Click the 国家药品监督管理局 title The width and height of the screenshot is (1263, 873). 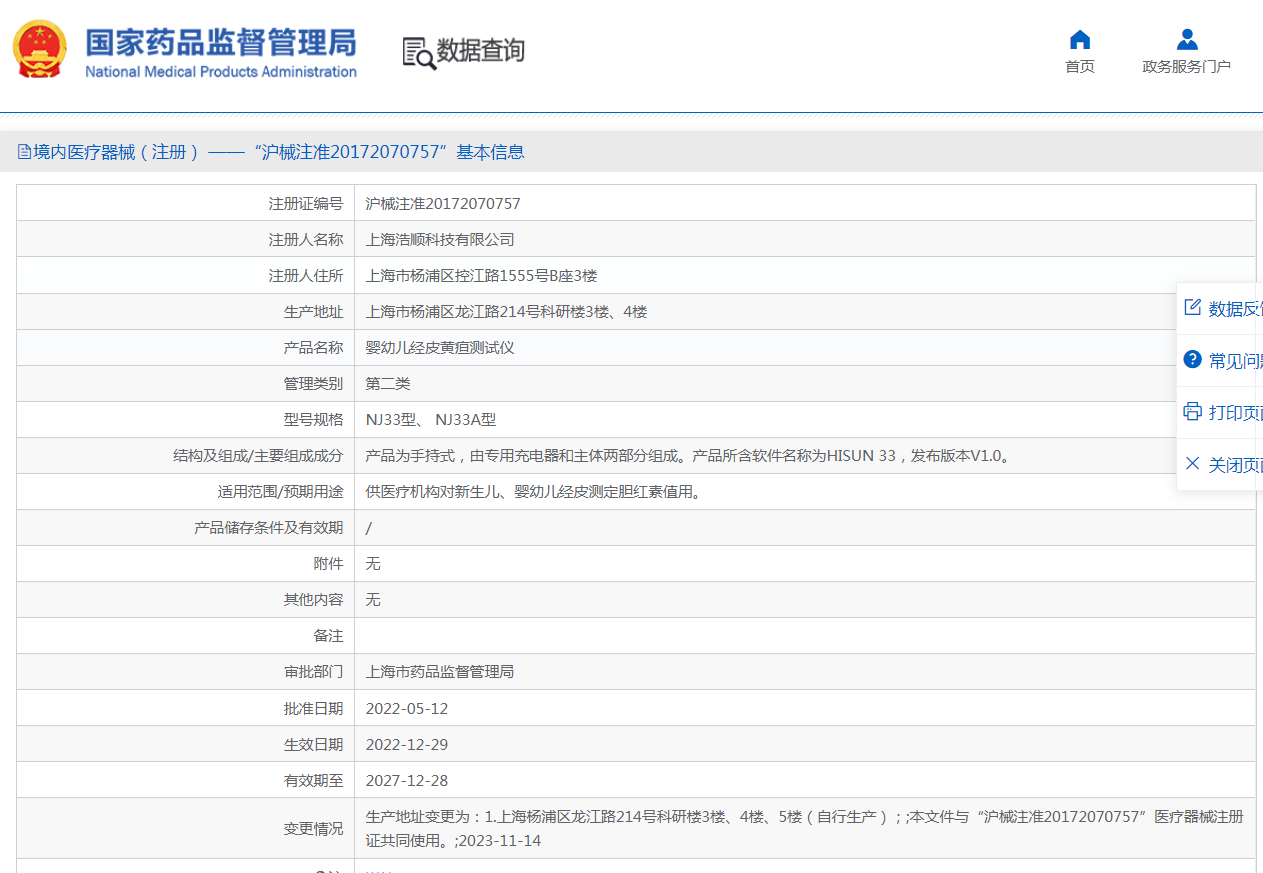click(220, 43)
